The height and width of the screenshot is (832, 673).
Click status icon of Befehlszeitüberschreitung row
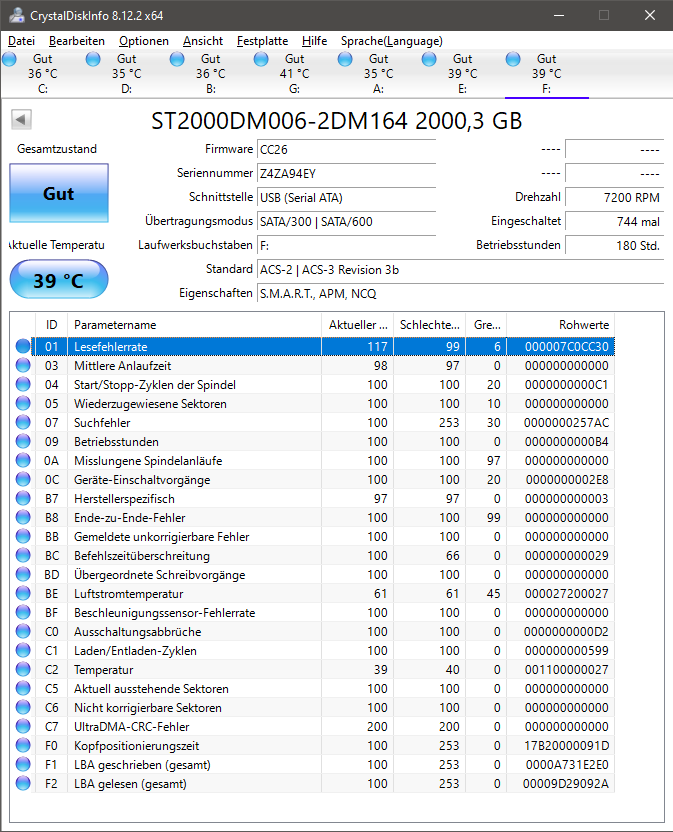pyautogui.click(x=23, y=555)
